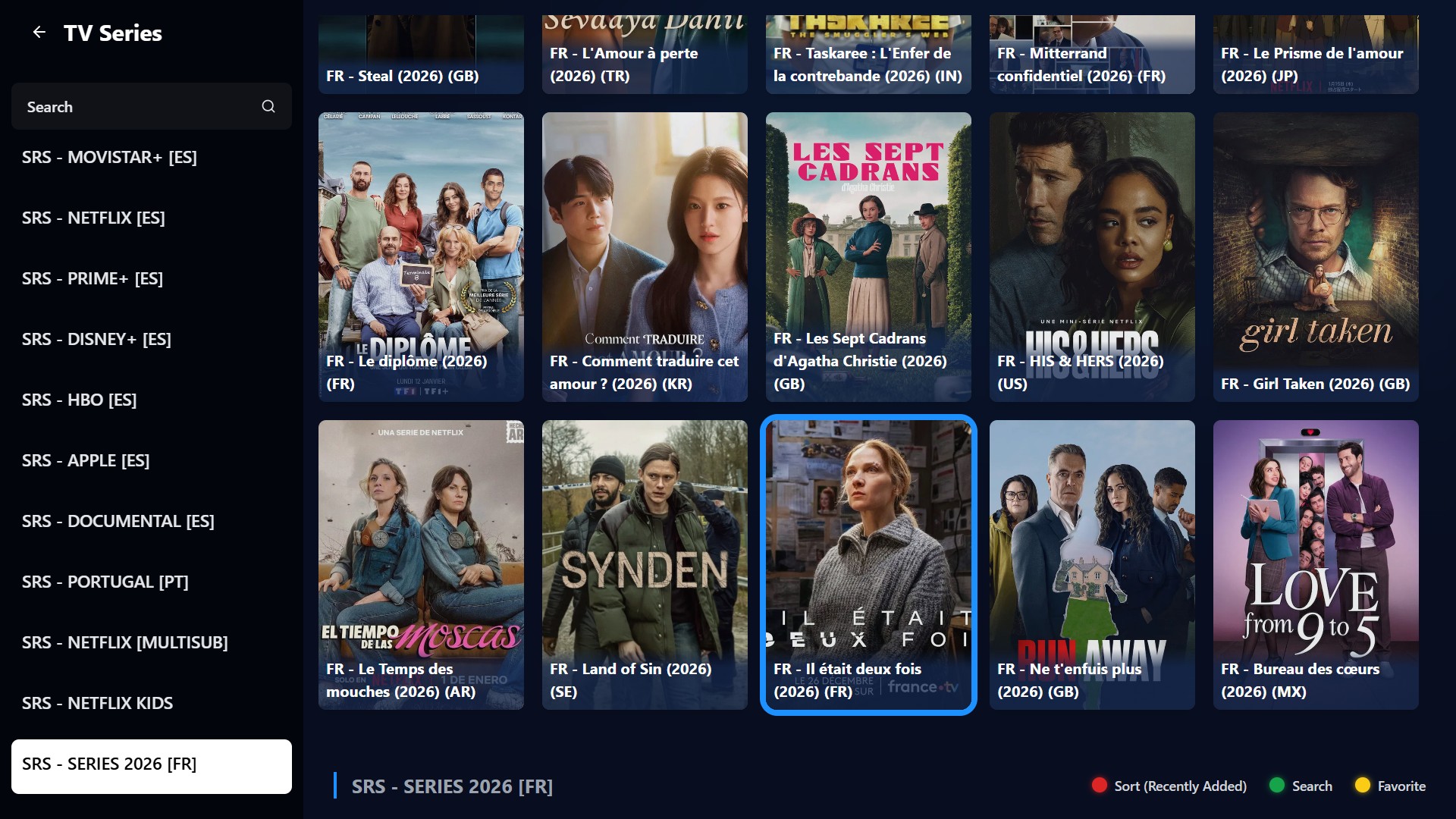Viewport: 1456px width, 819px height.
Task: Select the SRS - NETFLIX [ES] category
Action: click(x=152, y=218)
